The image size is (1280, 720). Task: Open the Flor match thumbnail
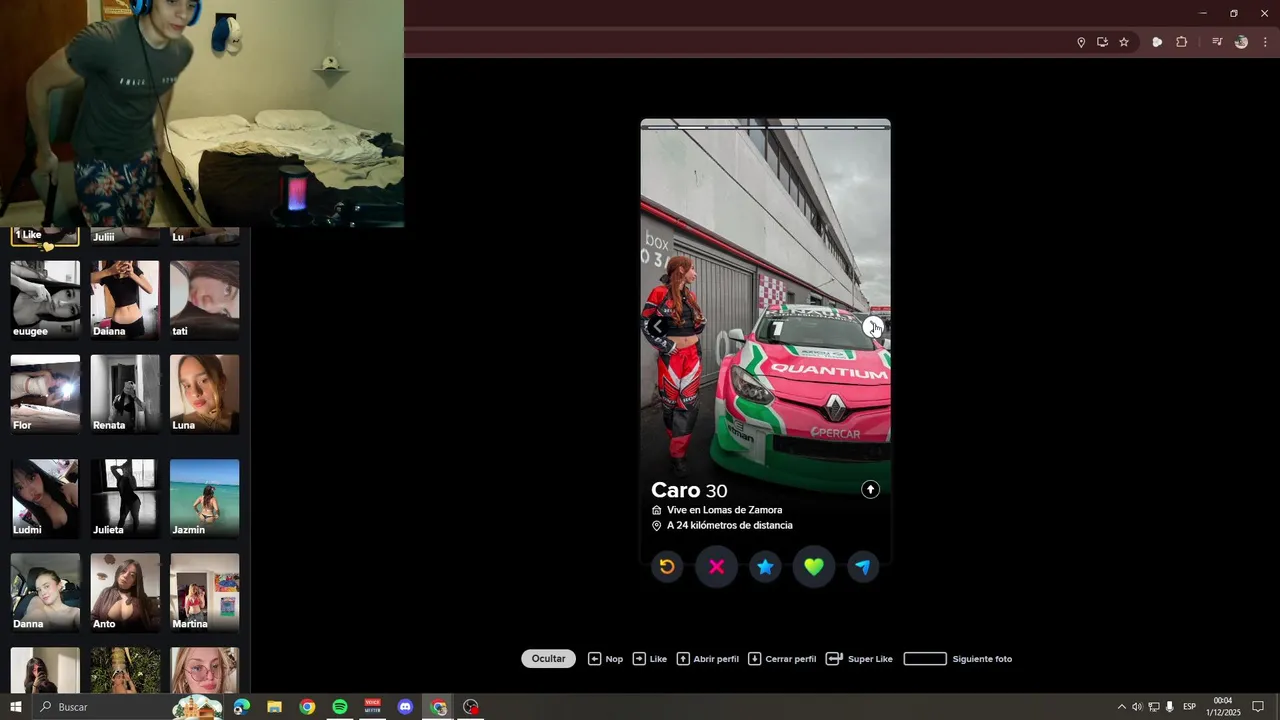click(45, 394)
